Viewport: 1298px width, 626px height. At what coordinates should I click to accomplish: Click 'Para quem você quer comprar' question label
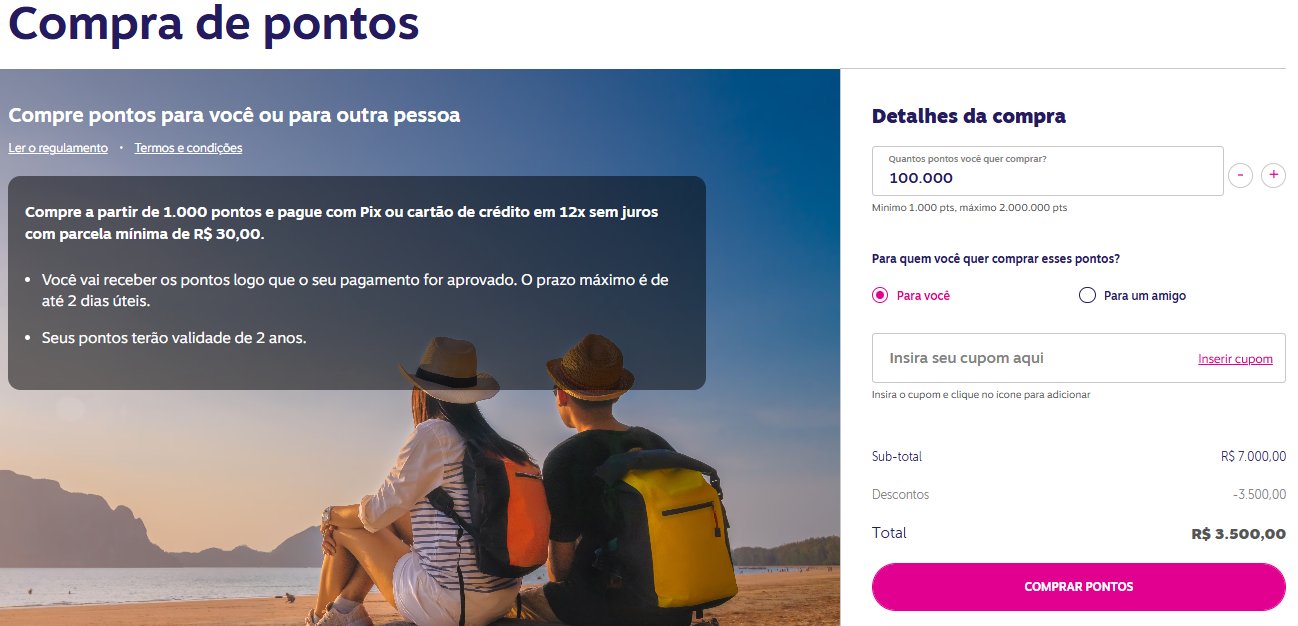click(996, 259)
